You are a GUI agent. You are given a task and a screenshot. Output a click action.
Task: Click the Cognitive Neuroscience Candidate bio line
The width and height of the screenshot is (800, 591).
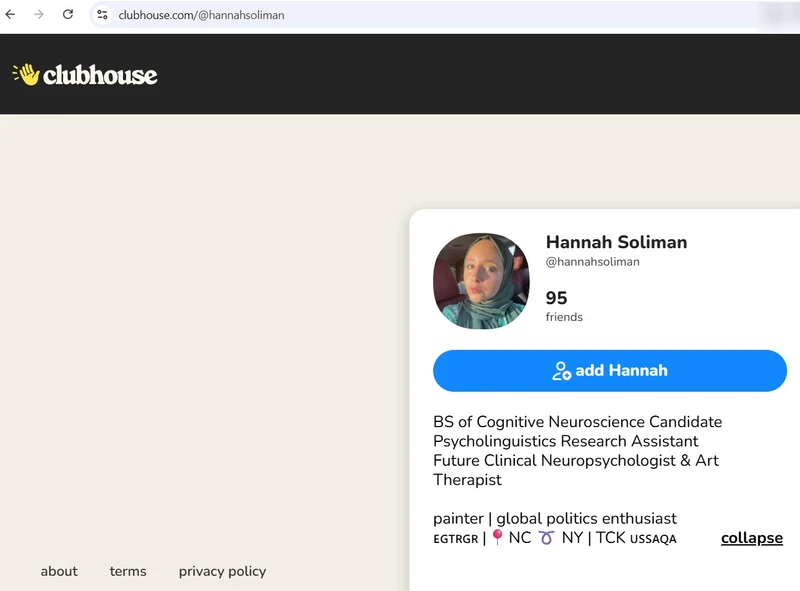[x=577, y=422]
